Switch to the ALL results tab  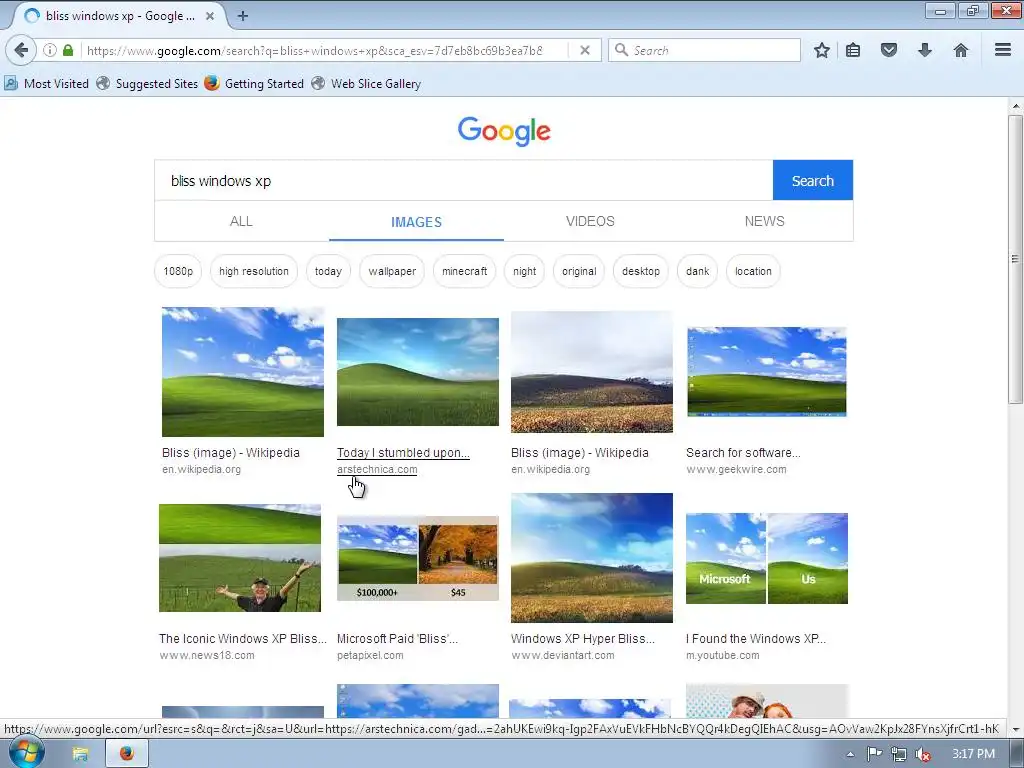coord(241,221)
